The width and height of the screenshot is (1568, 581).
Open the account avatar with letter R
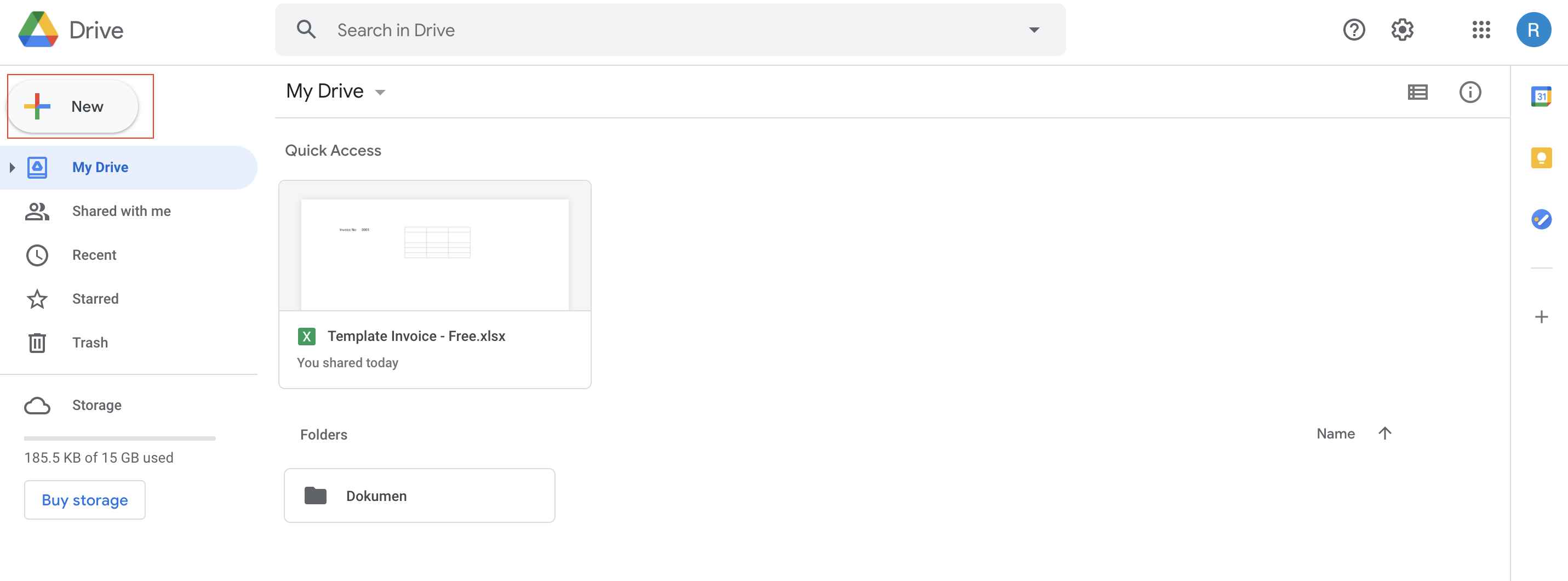tap(1533, 30)
